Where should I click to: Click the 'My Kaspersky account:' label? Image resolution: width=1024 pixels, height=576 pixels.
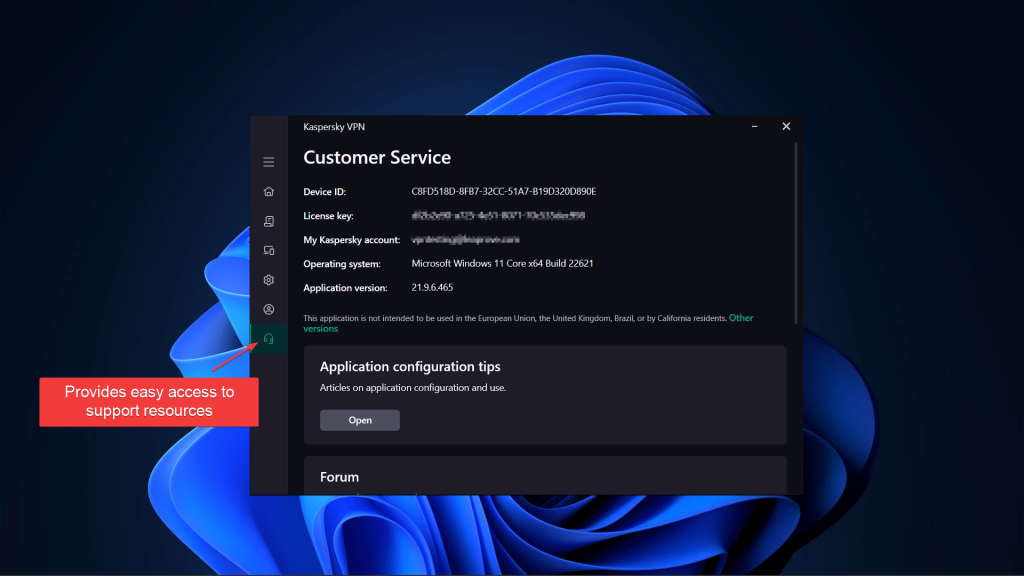[351, 240]
